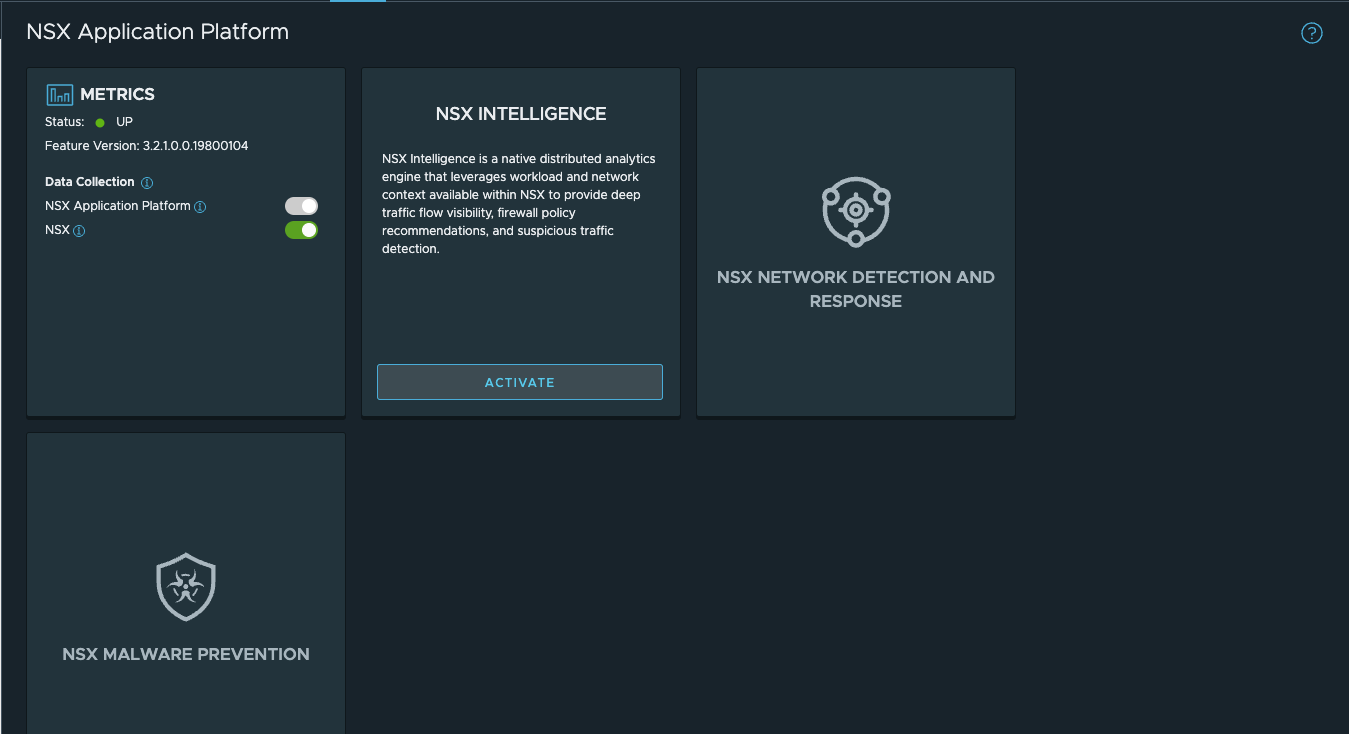Viewport: 1349px width, 734px height.
Task: Click the NSX Application Platform page title
Action: 158,32
